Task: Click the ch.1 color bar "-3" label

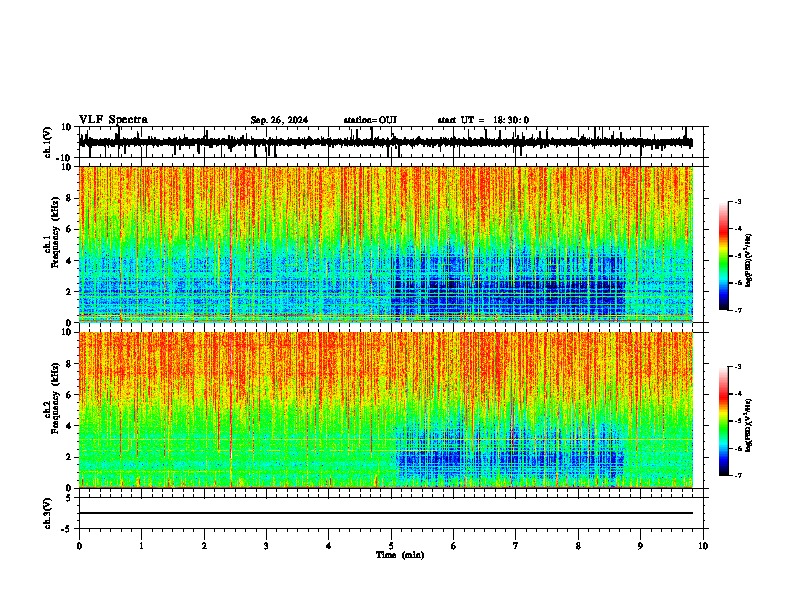Action: point(737,201)
